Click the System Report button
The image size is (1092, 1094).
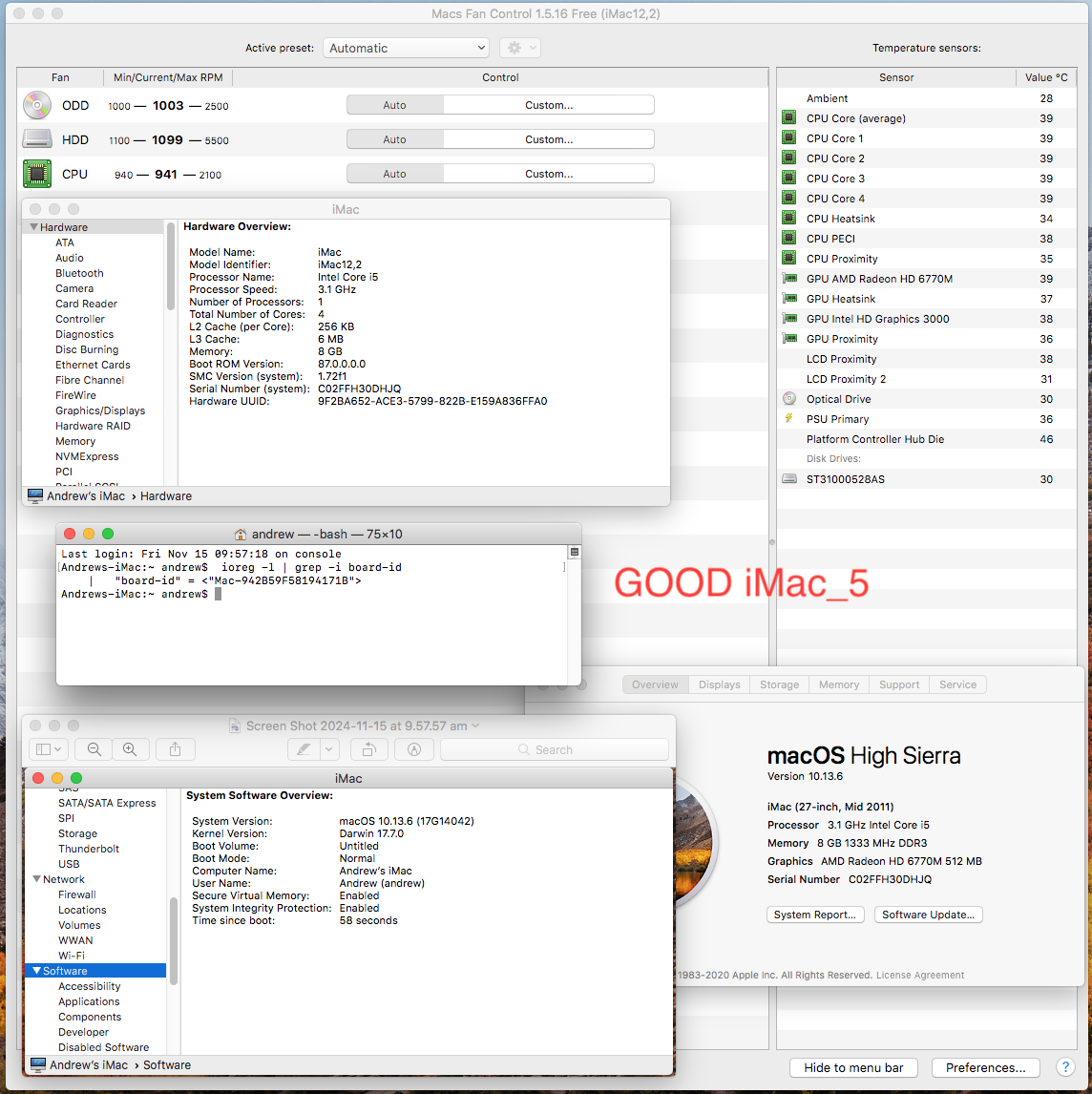pyautogui.click(x=815, y=915)
